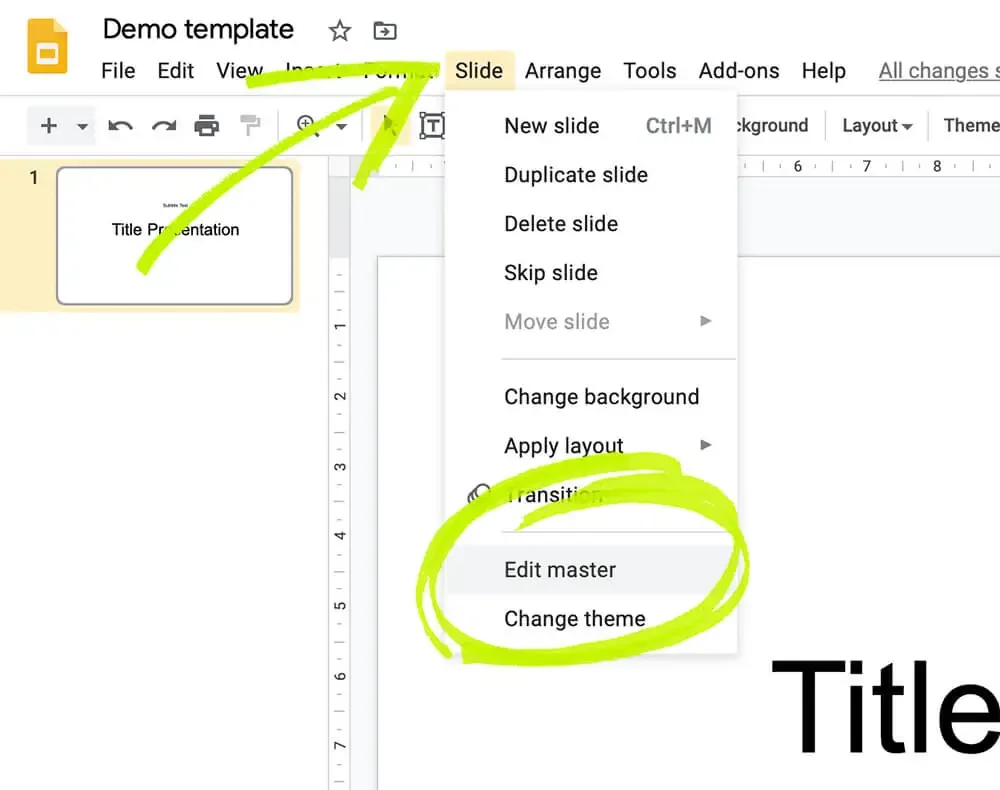Select slide 1 thumbnail
This screenshot has width=1000, height=790.
coord(175,235)
